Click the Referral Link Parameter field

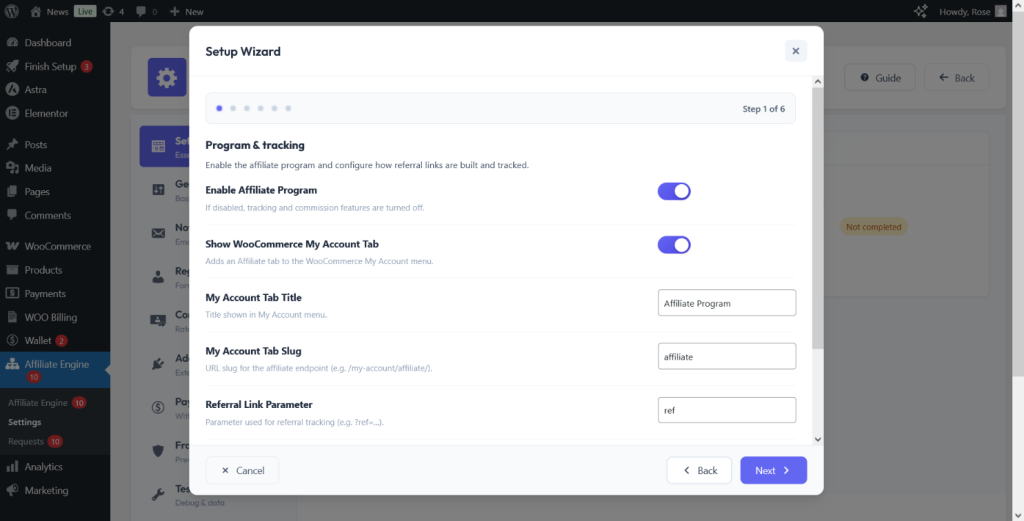(727, 410)
